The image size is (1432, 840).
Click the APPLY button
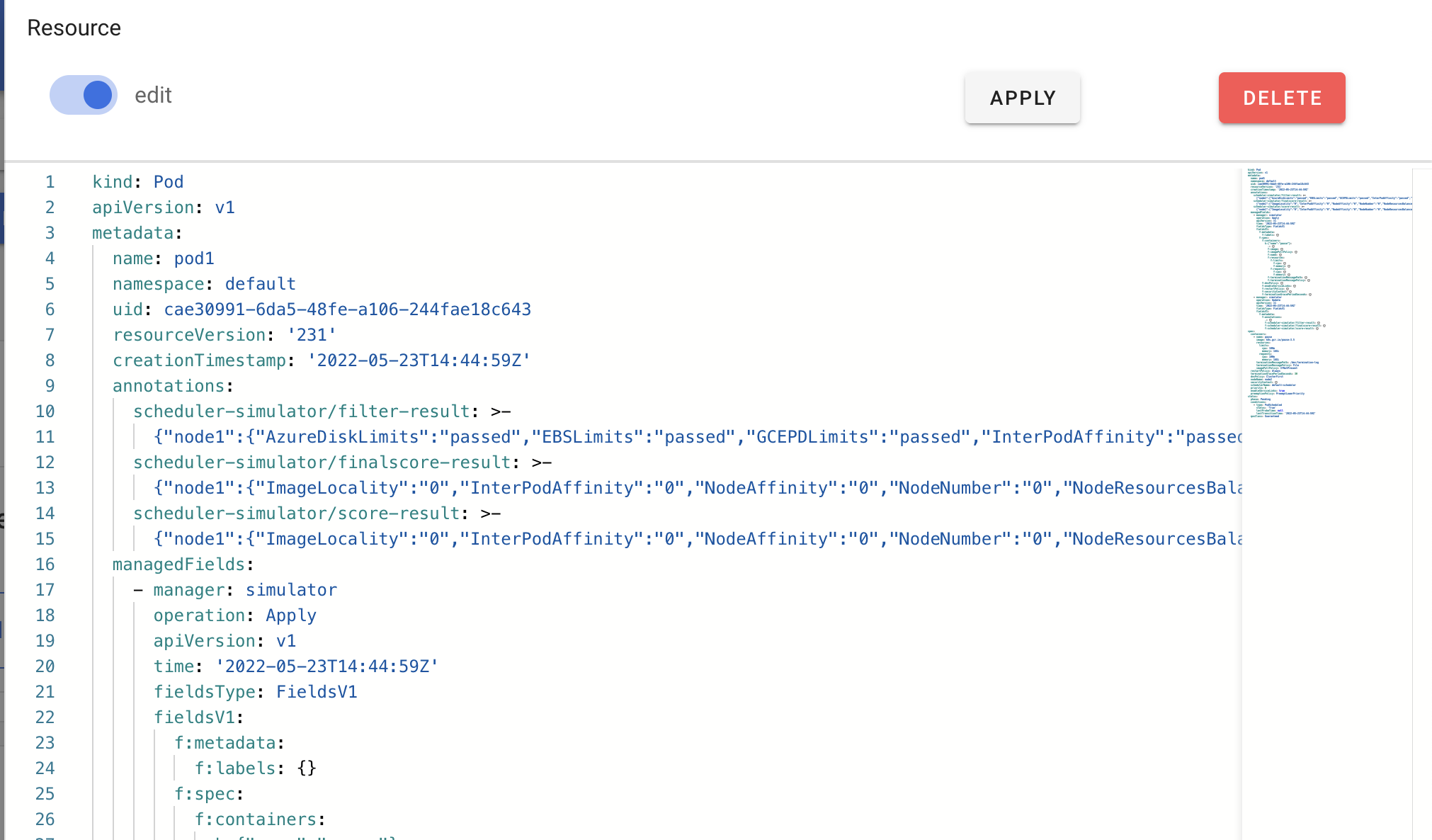(x=1022, y=98)
